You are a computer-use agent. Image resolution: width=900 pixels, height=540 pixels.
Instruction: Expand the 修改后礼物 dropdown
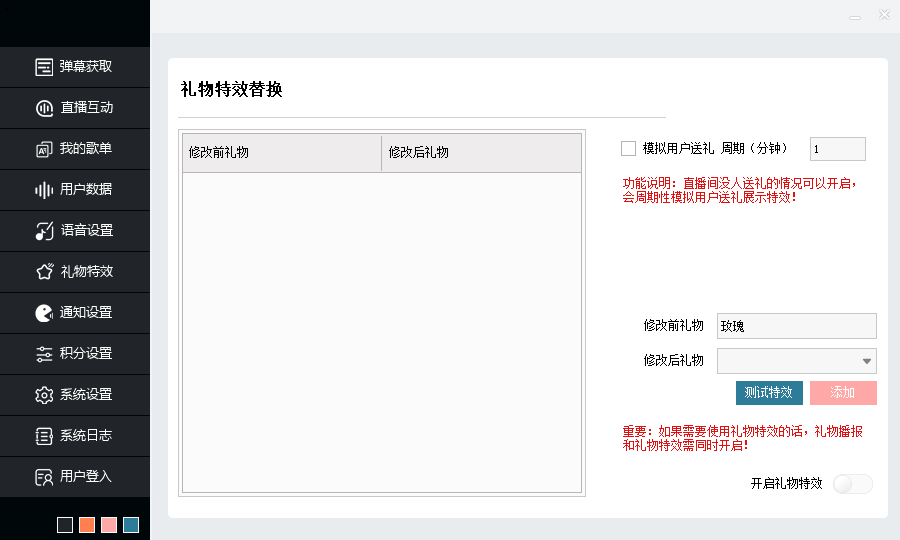pos(866,361)
